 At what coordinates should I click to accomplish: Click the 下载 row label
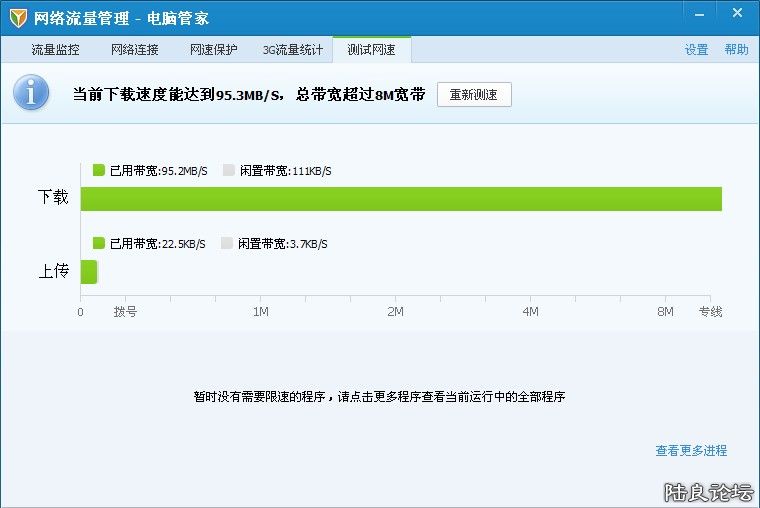(x=53, y=197)
